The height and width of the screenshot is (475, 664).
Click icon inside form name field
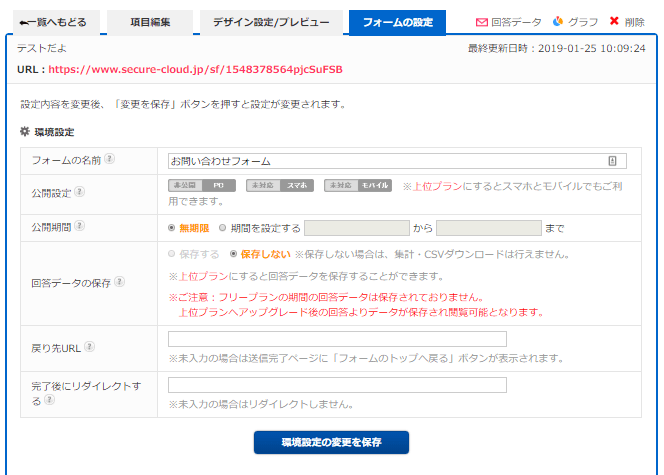tap(612, 160)
